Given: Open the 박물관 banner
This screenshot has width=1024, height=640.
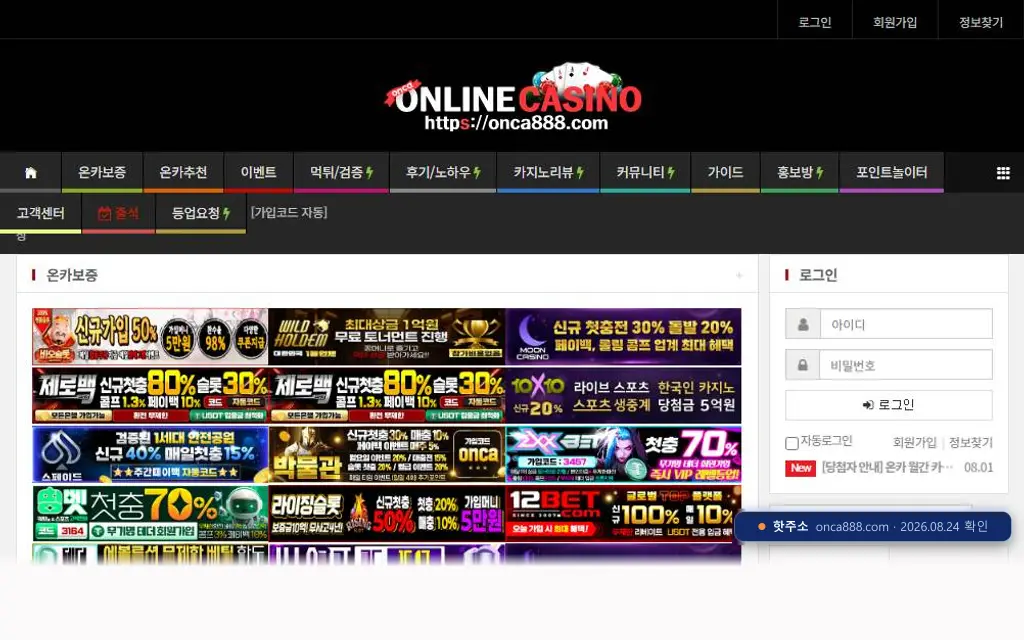Looking at the screenshot, I should pyautogui.click(x=387, y=455).
